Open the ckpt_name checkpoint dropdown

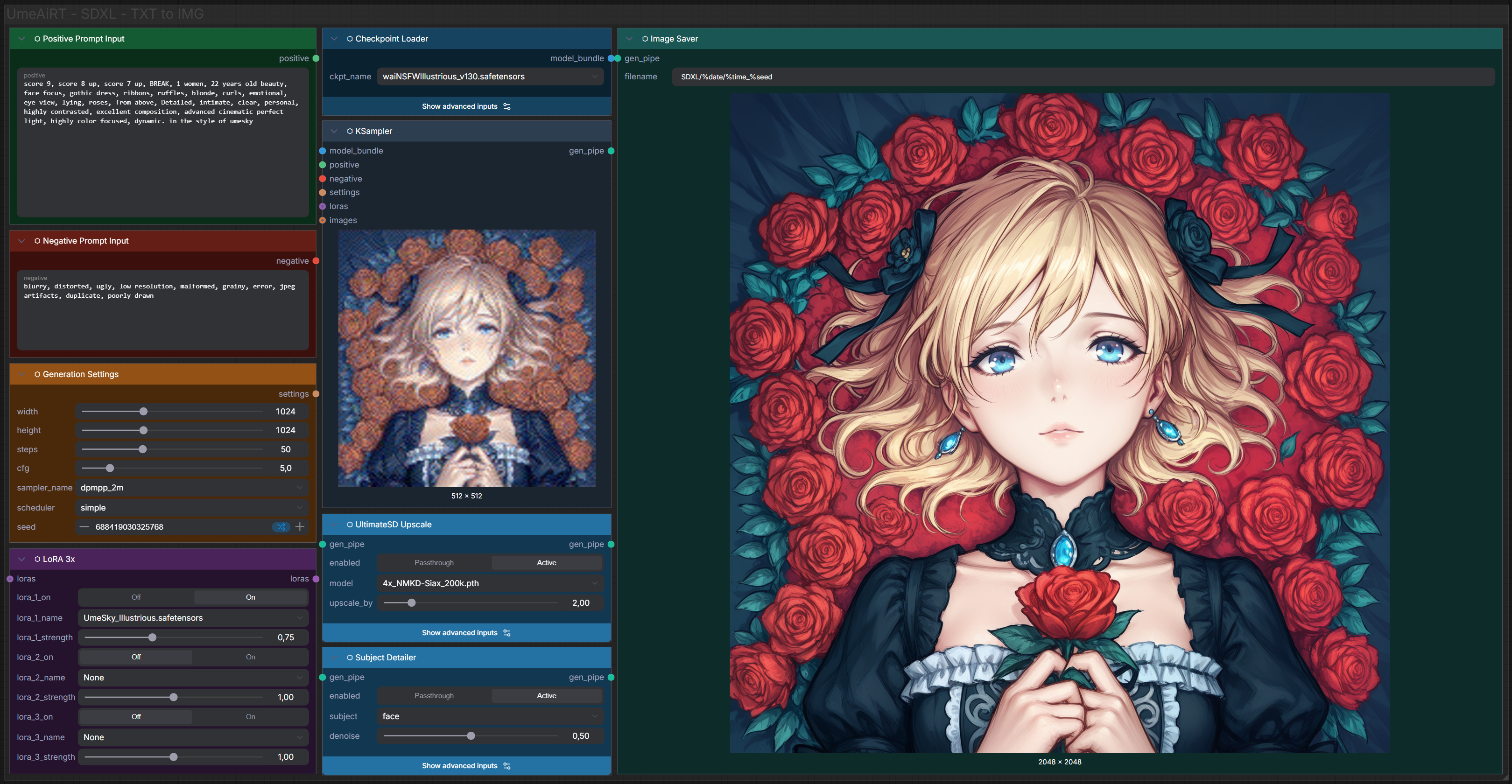pyautogui.click(x=490, y=76)
